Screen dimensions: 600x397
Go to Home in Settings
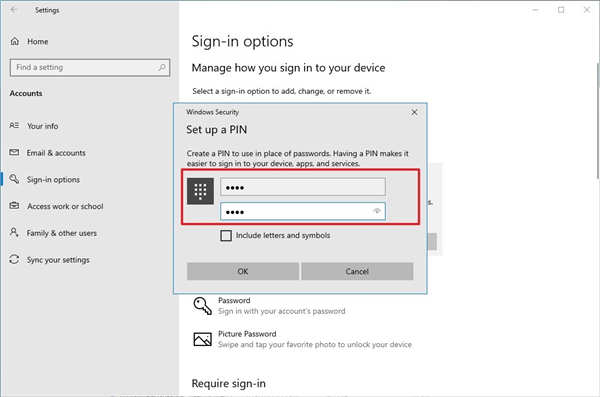(38, 41)
